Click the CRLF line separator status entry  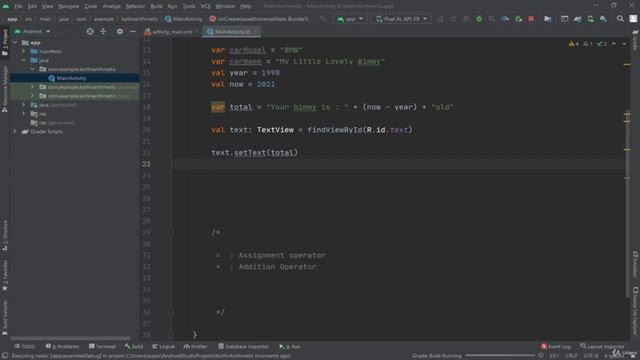pyautogui.click(x=571, y=356)
